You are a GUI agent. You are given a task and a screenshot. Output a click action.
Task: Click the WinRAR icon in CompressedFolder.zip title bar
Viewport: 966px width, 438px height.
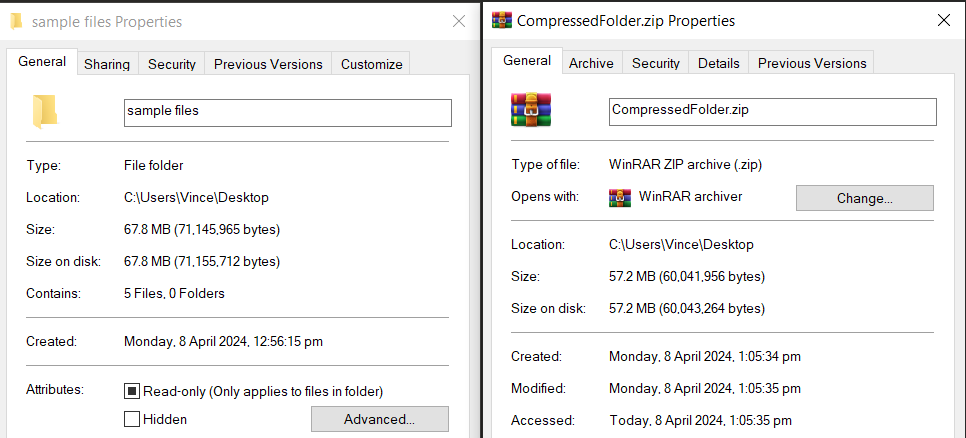pos(501,21)
